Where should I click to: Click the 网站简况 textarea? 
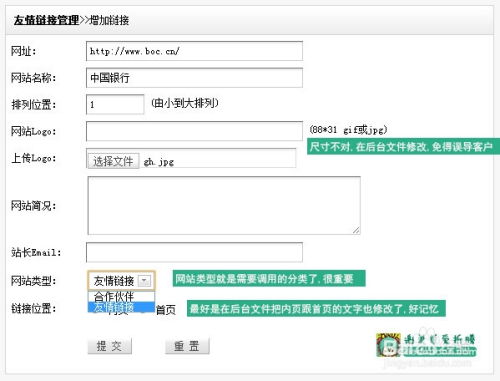pyautogui.click(x=224, y=205)
